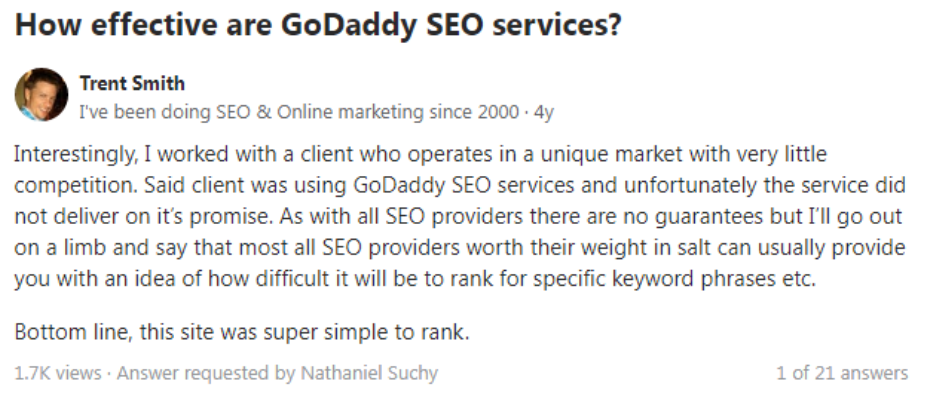This screenshot has width=927, height=411.
Task: Click the Bottom line closing sentence
Action: 241,332
